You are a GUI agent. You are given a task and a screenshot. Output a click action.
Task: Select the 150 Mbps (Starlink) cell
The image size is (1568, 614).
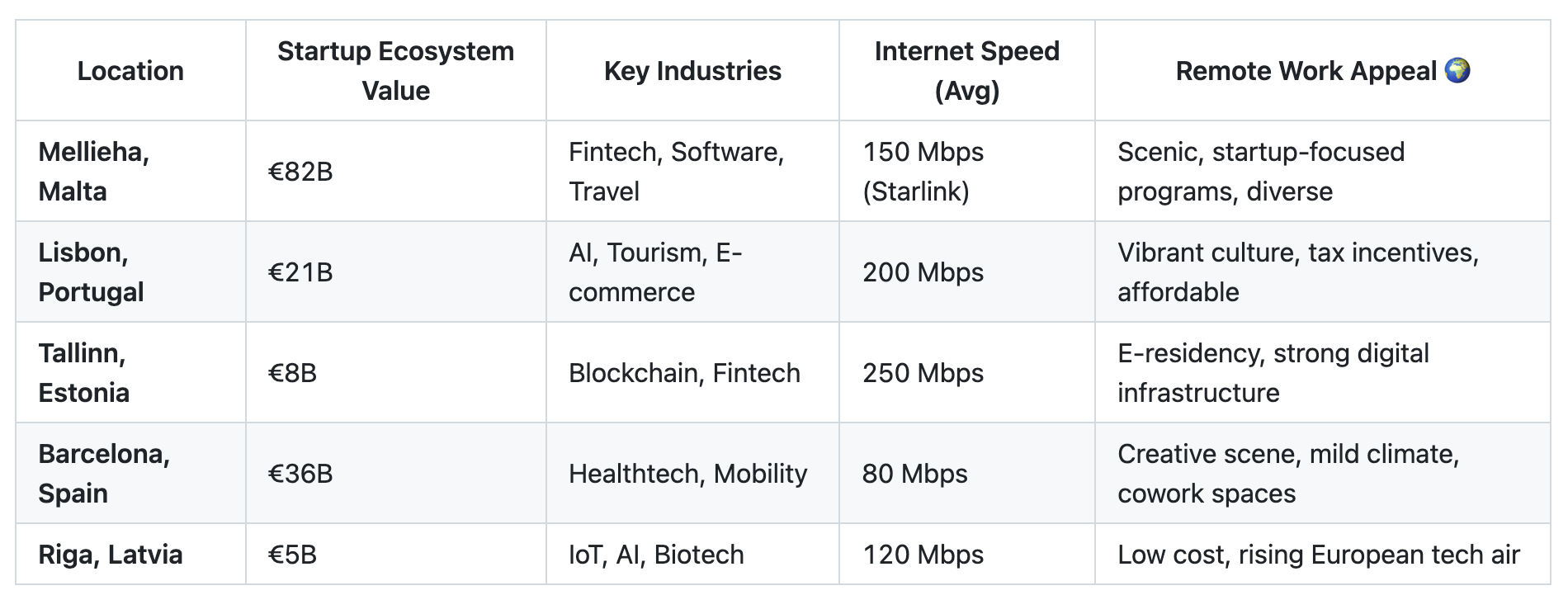pyautogui.click(x=967, y=171)
